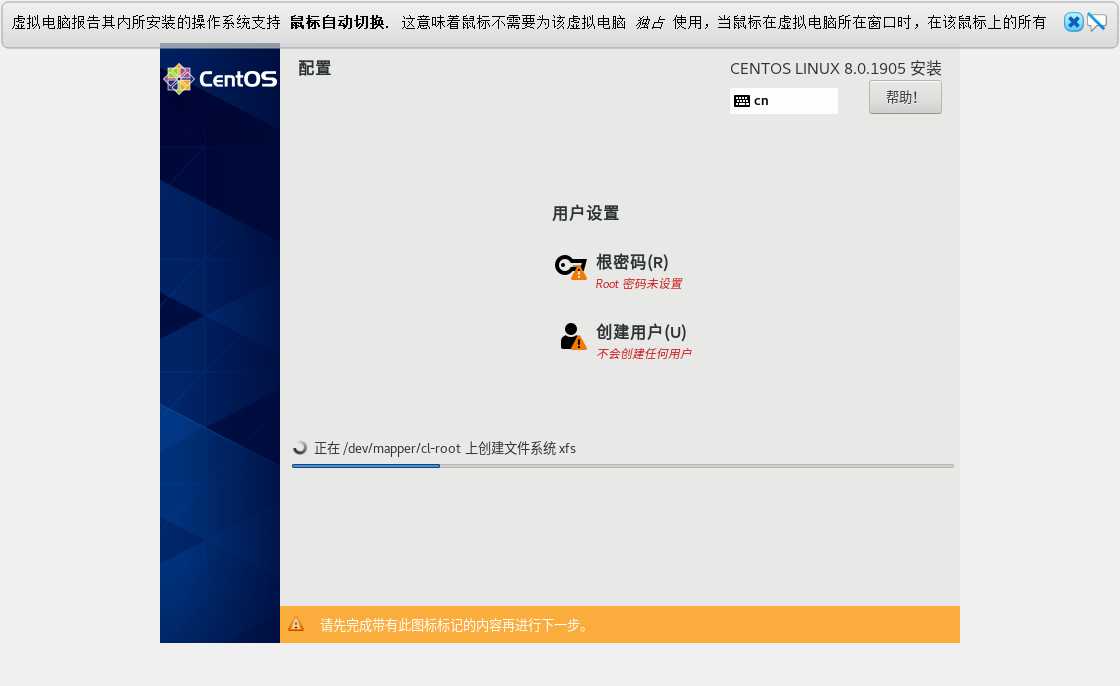The height and width of the screenshot is (686, 1120).
Task: Click the /dev/mapper/cl-root xfs status text
Action: [x=445, y=448]
